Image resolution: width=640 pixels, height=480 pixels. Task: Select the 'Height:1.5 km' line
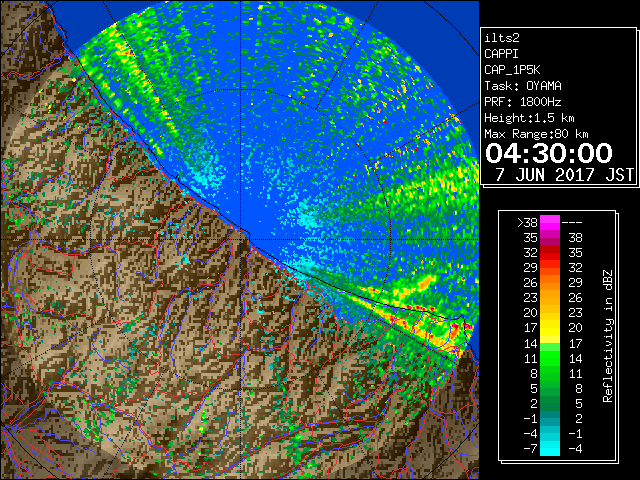529,118
